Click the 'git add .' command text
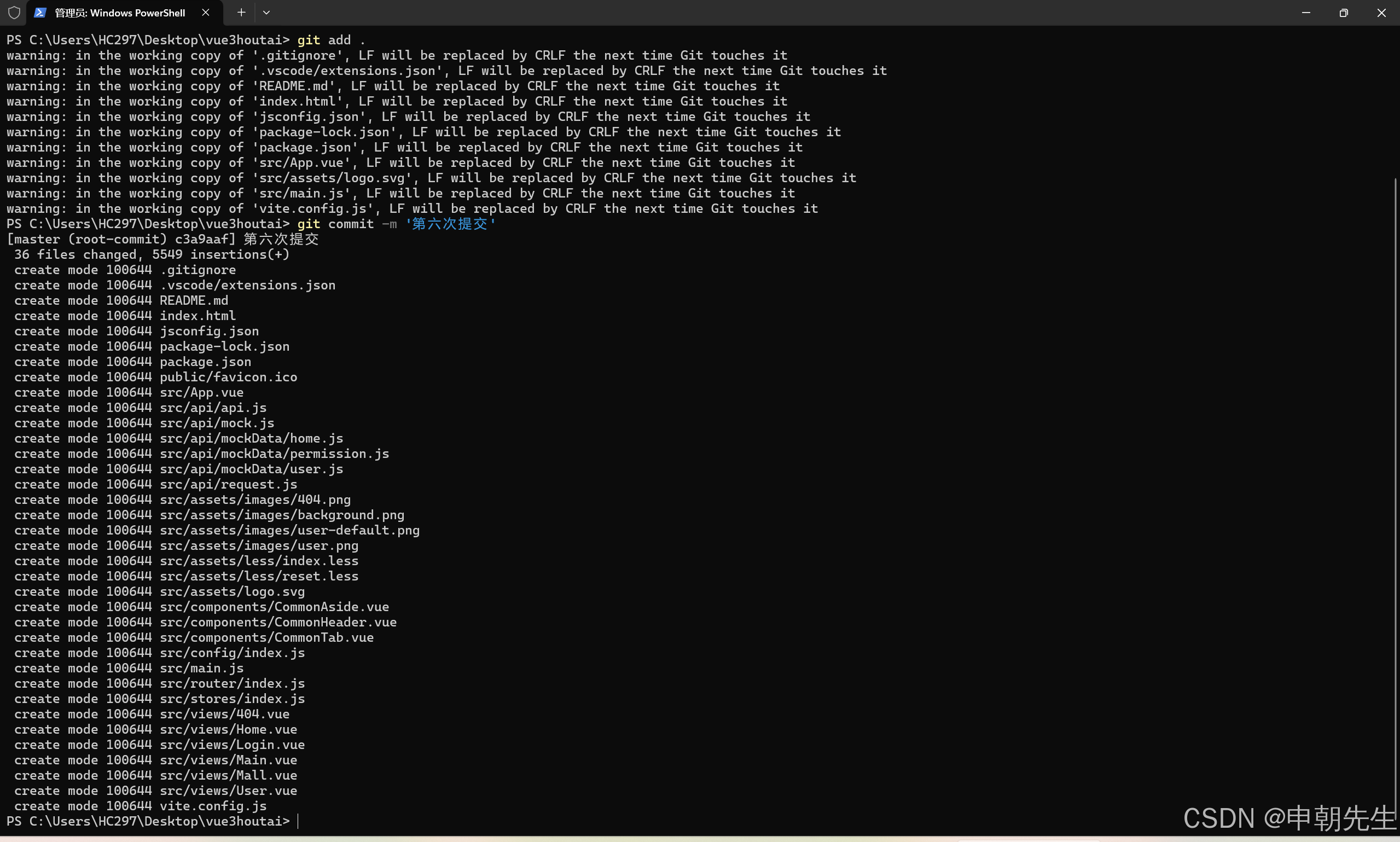 [x=330, y=40]
